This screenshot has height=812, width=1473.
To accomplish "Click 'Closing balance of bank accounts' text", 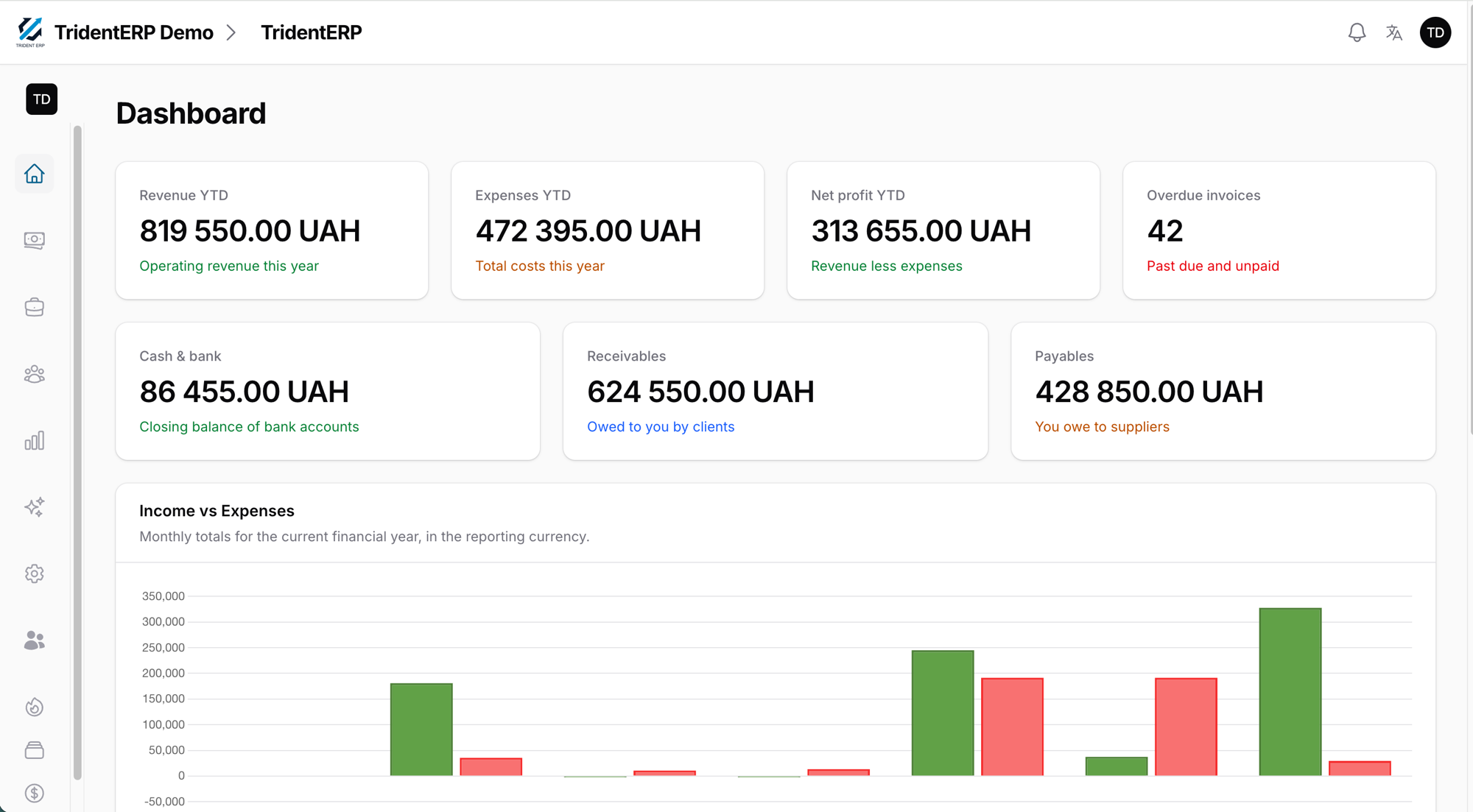I will (249, 427).
